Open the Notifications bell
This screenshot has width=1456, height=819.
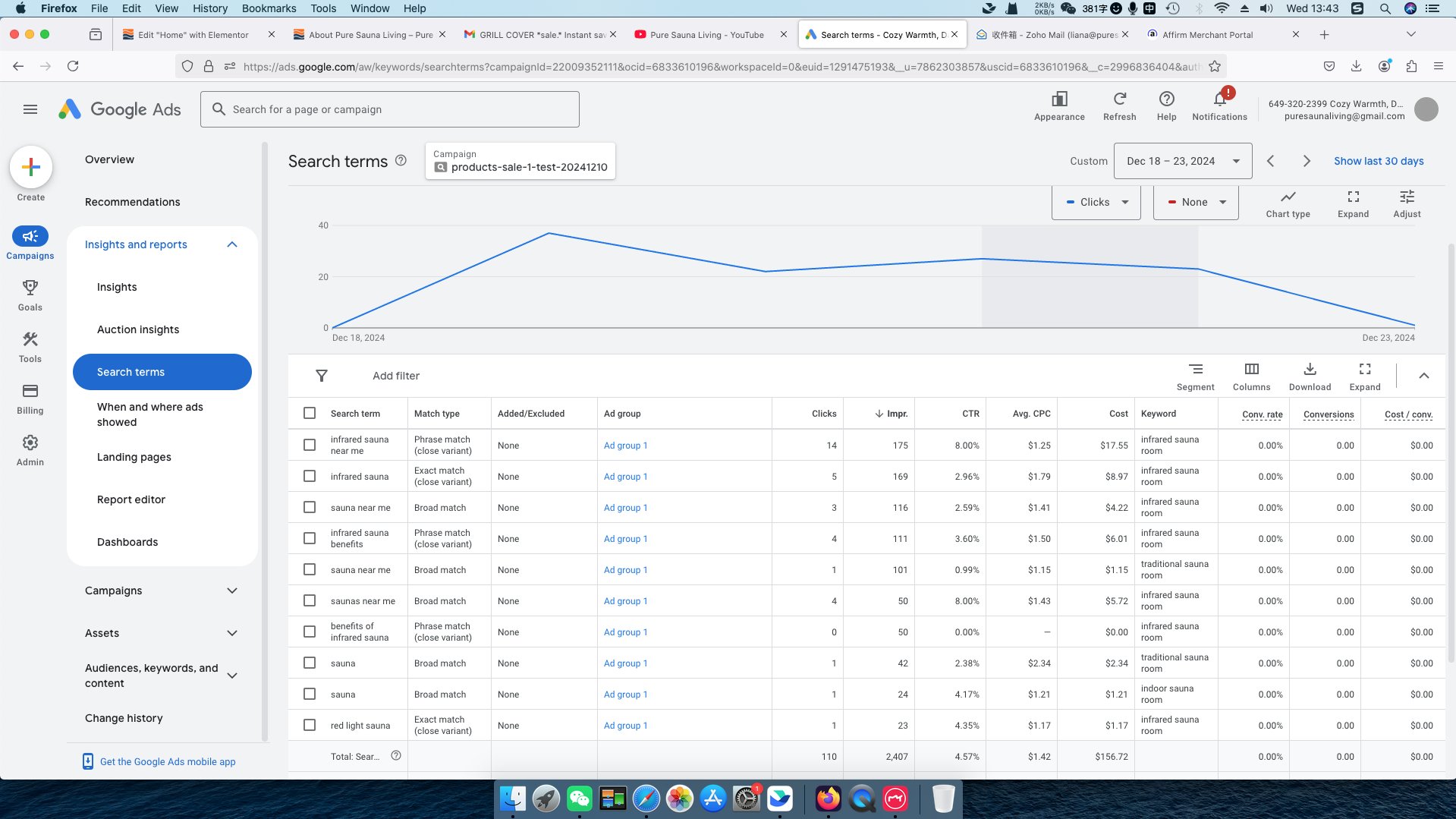[x=1219, y=99]
